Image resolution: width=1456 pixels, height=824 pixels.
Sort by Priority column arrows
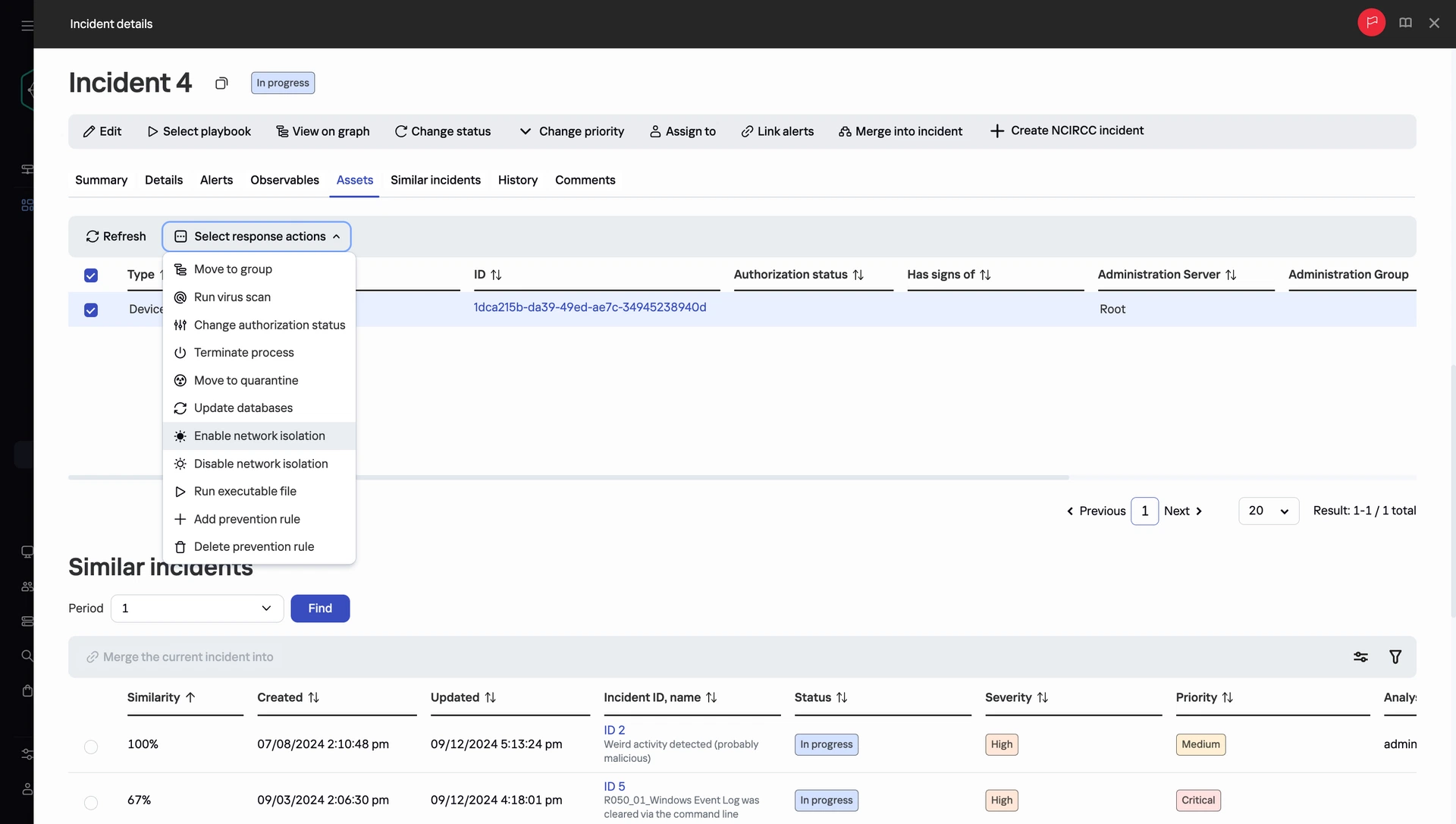(x=1227, y=697)
